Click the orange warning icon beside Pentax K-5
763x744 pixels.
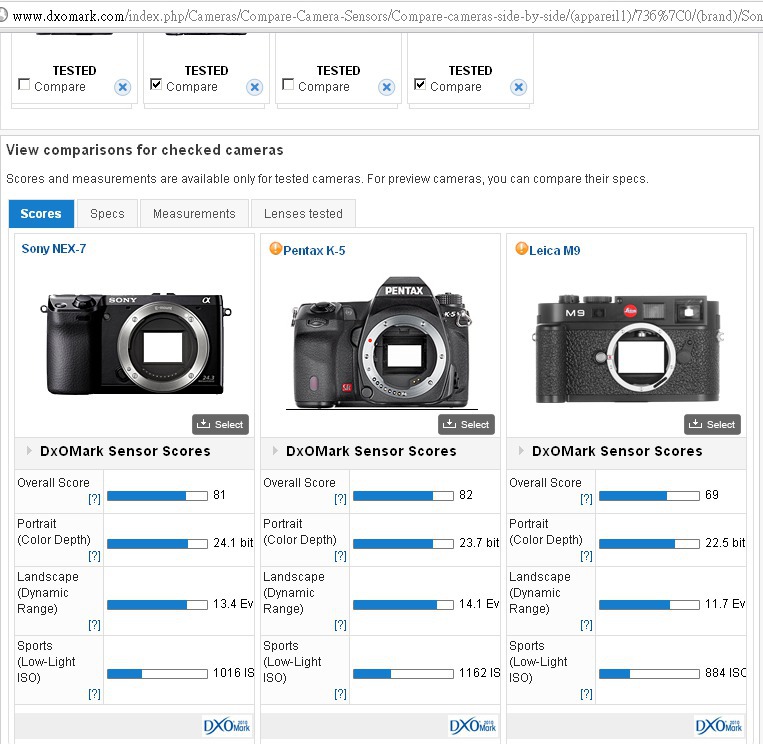click(x=276, y=249)
